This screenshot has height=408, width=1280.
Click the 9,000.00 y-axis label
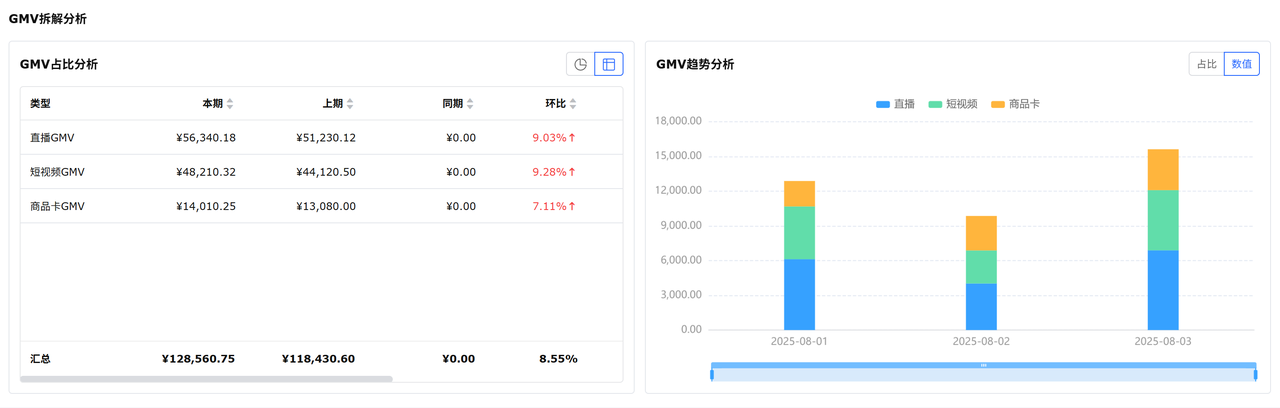click(681, 225)
